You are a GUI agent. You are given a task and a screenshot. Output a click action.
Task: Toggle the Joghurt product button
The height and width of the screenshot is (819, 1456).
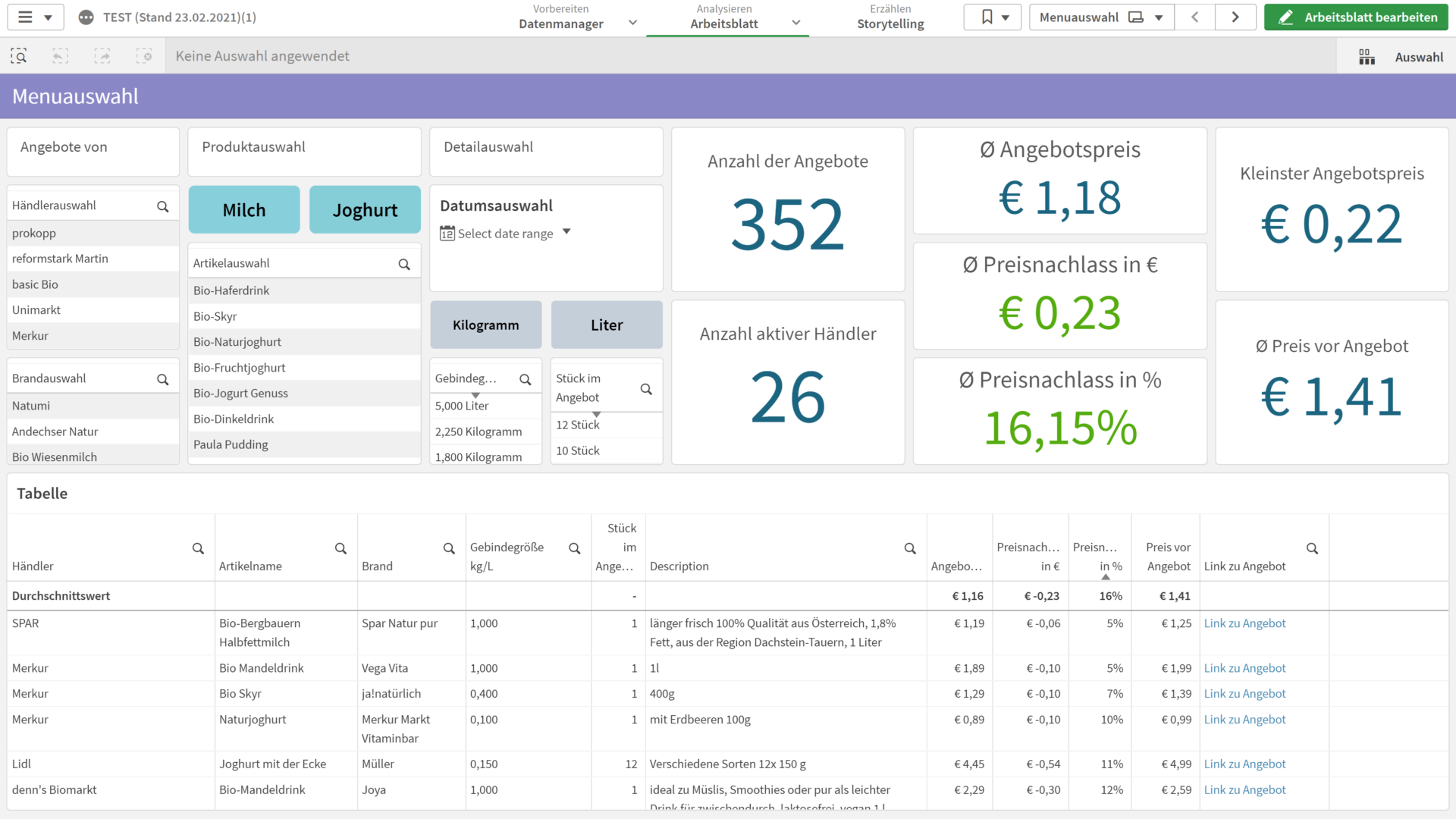(365, 210)
